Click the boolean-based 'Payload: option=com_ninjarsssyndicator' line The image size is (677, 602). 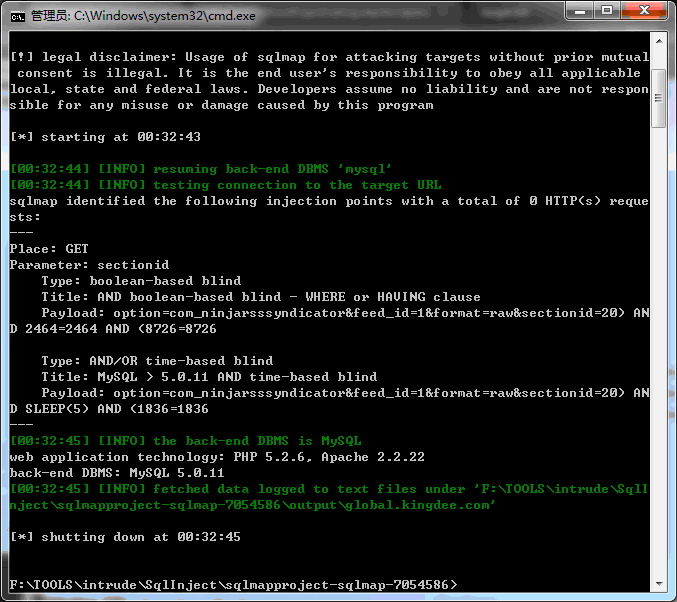pyautogui.click(x=345, y=313)
